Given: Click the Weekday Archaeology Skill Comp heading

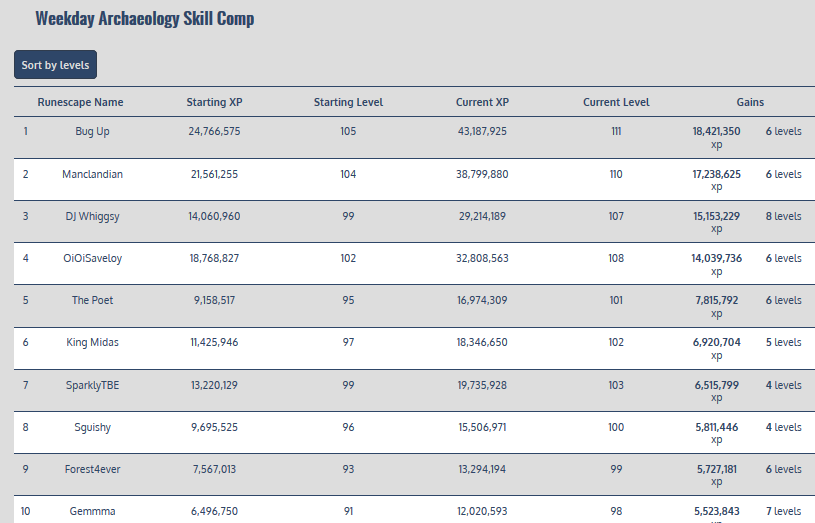Looking at the screenshot, I should pyautogui.click(x=144, y=19).
